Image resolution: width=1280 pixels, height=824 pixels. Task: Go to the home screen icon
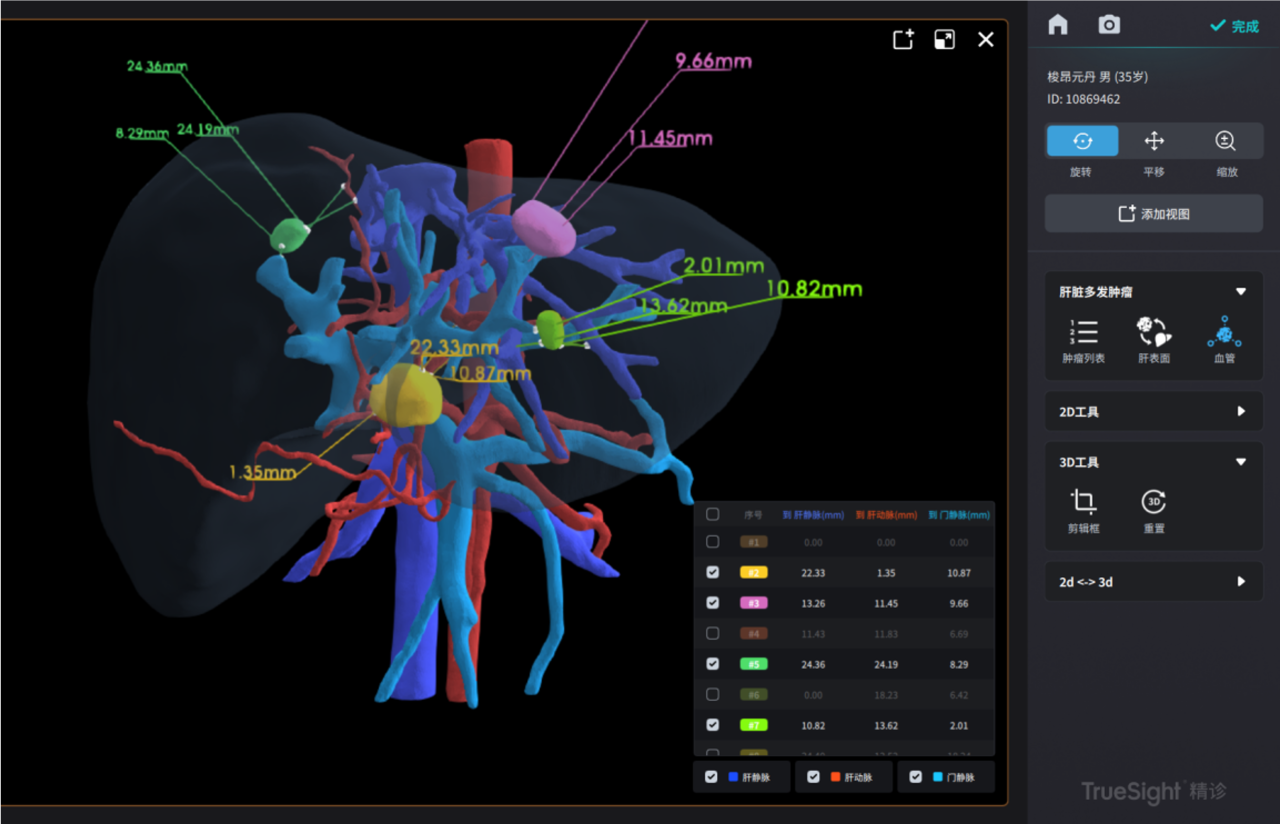coord(1058,25)
